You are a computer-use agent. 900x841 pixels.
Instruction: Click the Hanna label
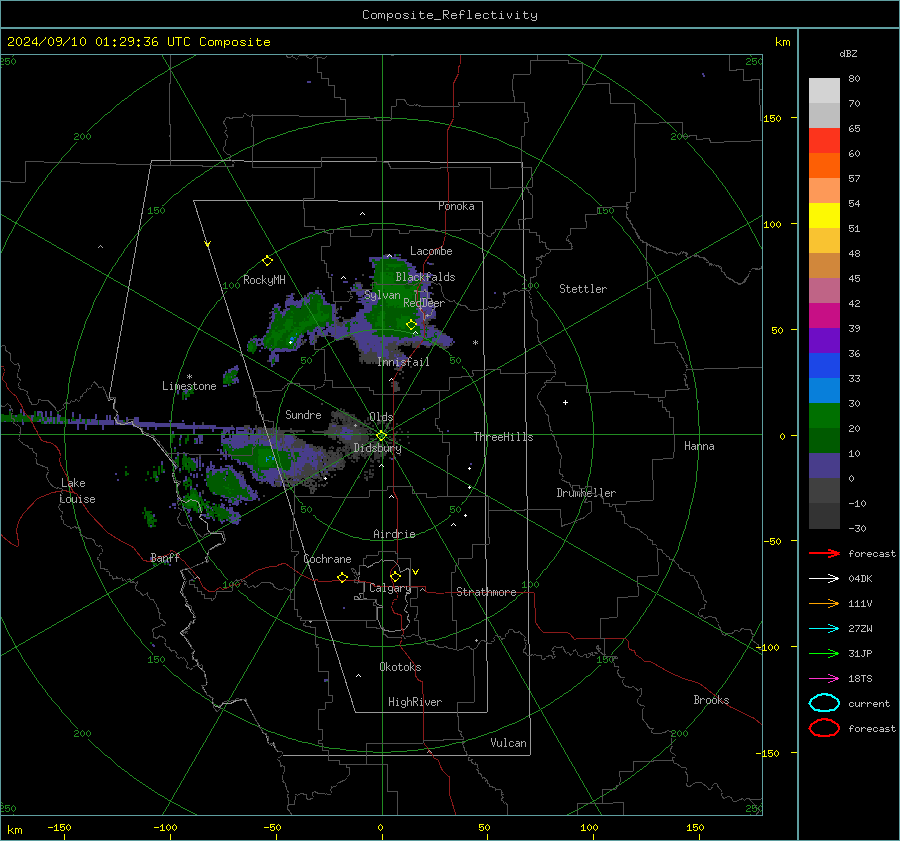point(699,446)
